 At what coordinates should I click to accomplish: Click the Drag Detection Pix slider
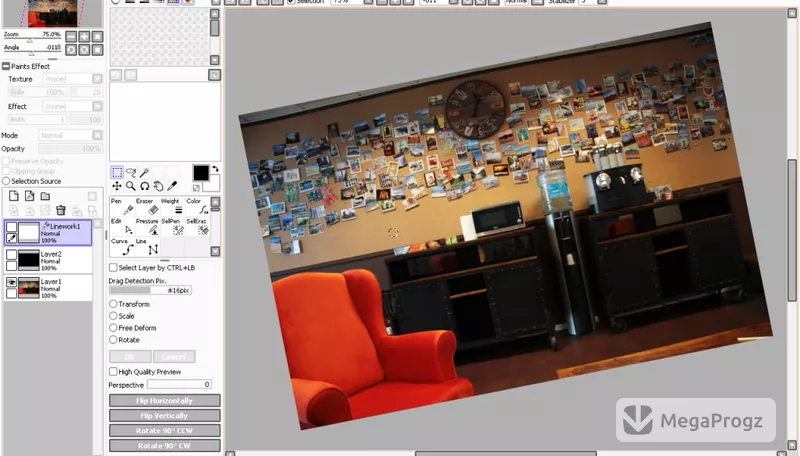151,290
